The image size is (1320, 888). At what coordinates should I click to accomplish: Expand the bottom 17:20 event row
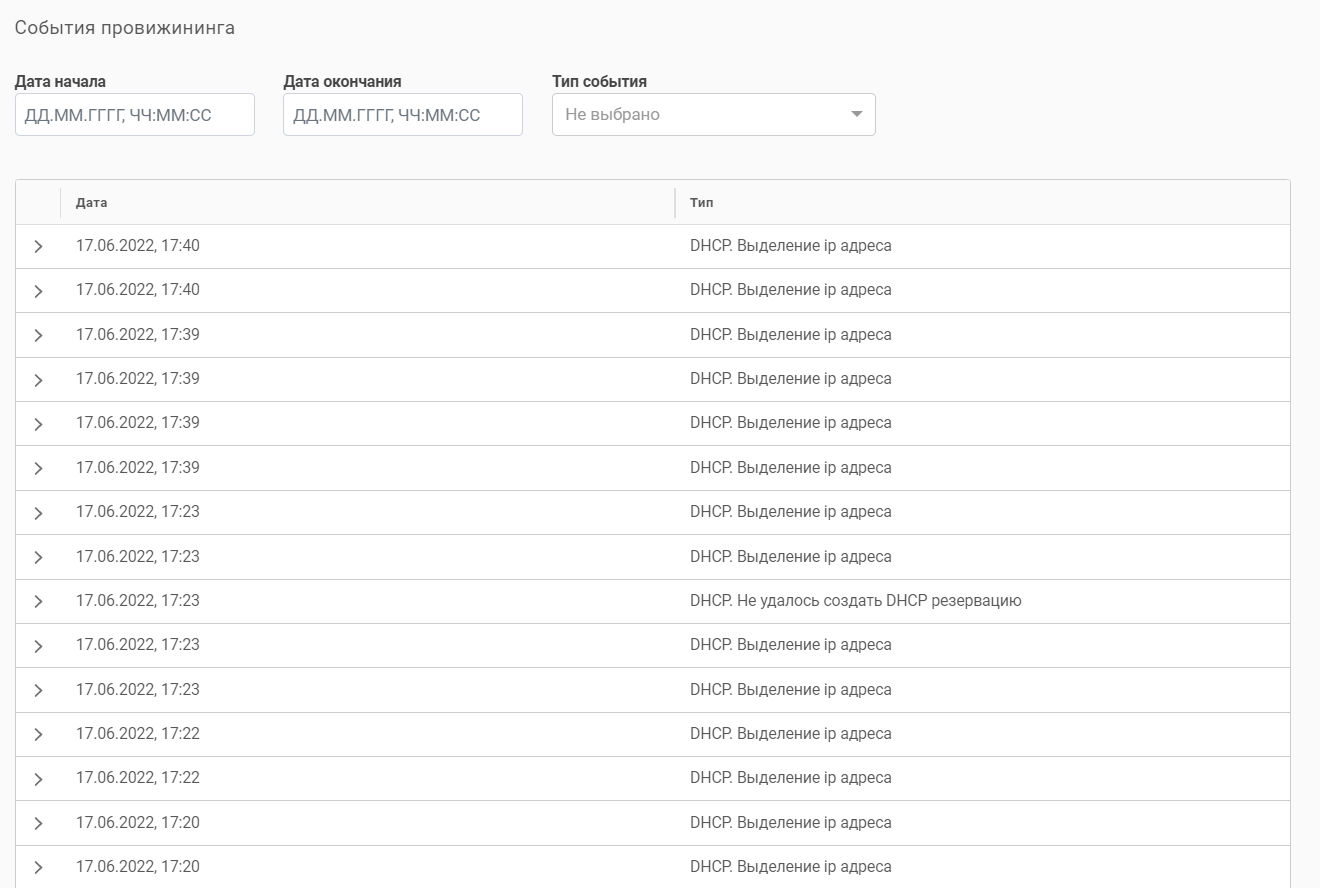tap(38, 867)
